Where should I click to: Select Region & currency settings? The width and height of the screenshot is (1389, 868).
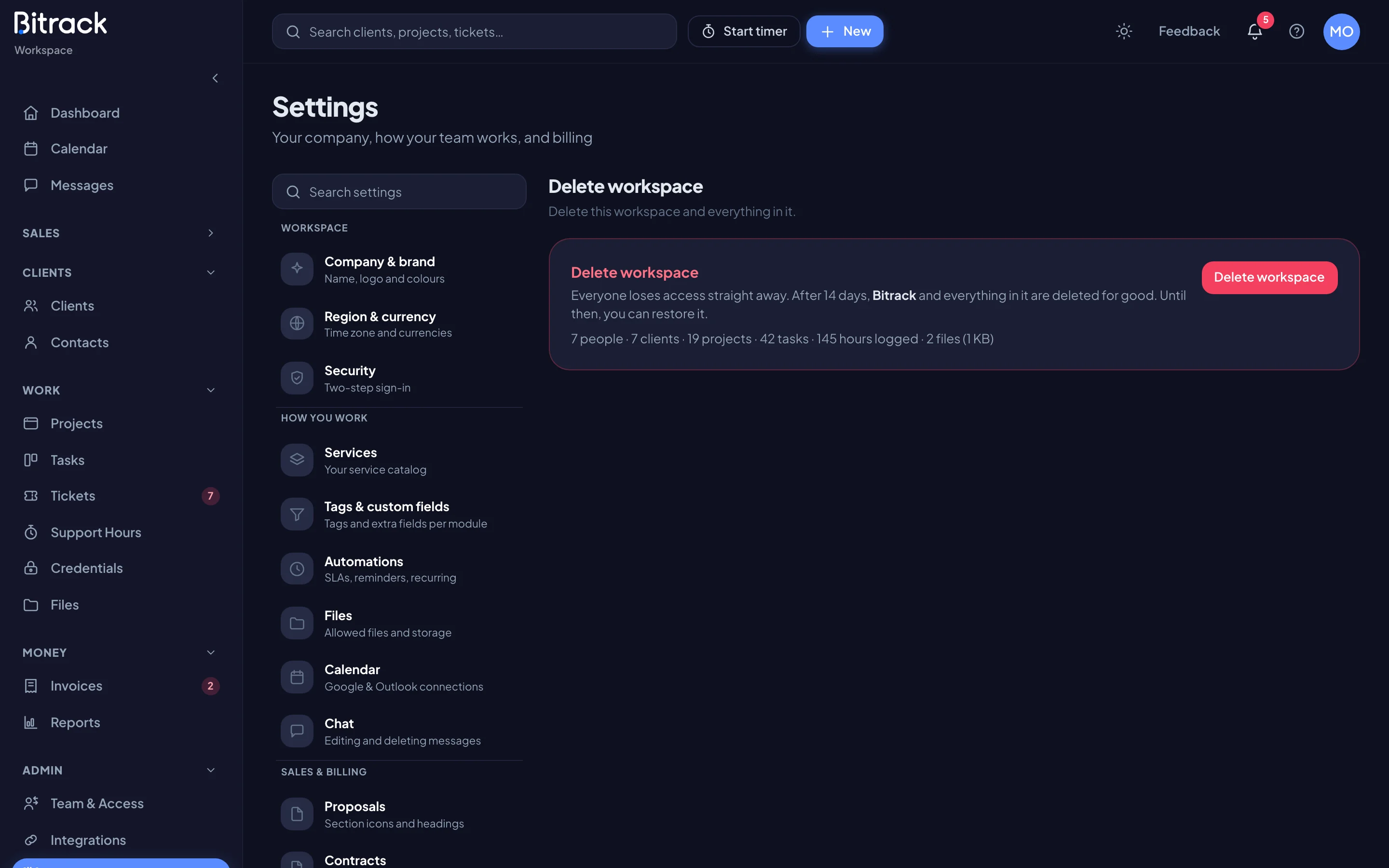click(x=399, y=324)
